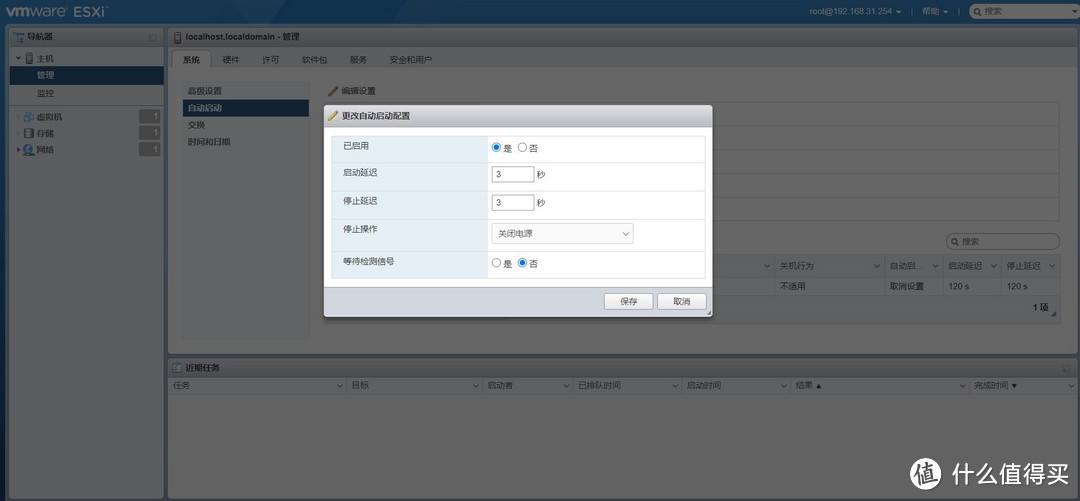Click the 网络 count badge
This screenshot has height=501, width=1080.
(x=149, y=149)
